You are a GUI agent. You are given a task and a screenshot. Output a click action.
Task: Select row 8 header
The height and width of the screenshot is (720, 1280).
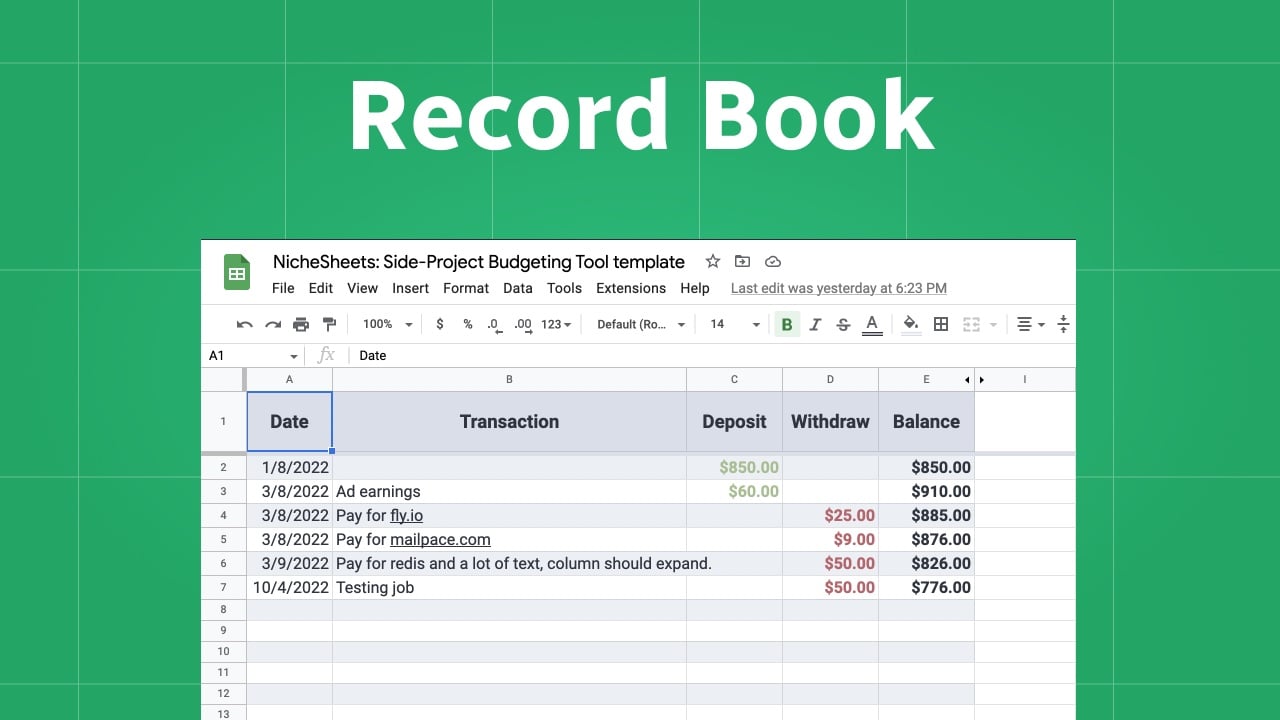click(223, 609)
